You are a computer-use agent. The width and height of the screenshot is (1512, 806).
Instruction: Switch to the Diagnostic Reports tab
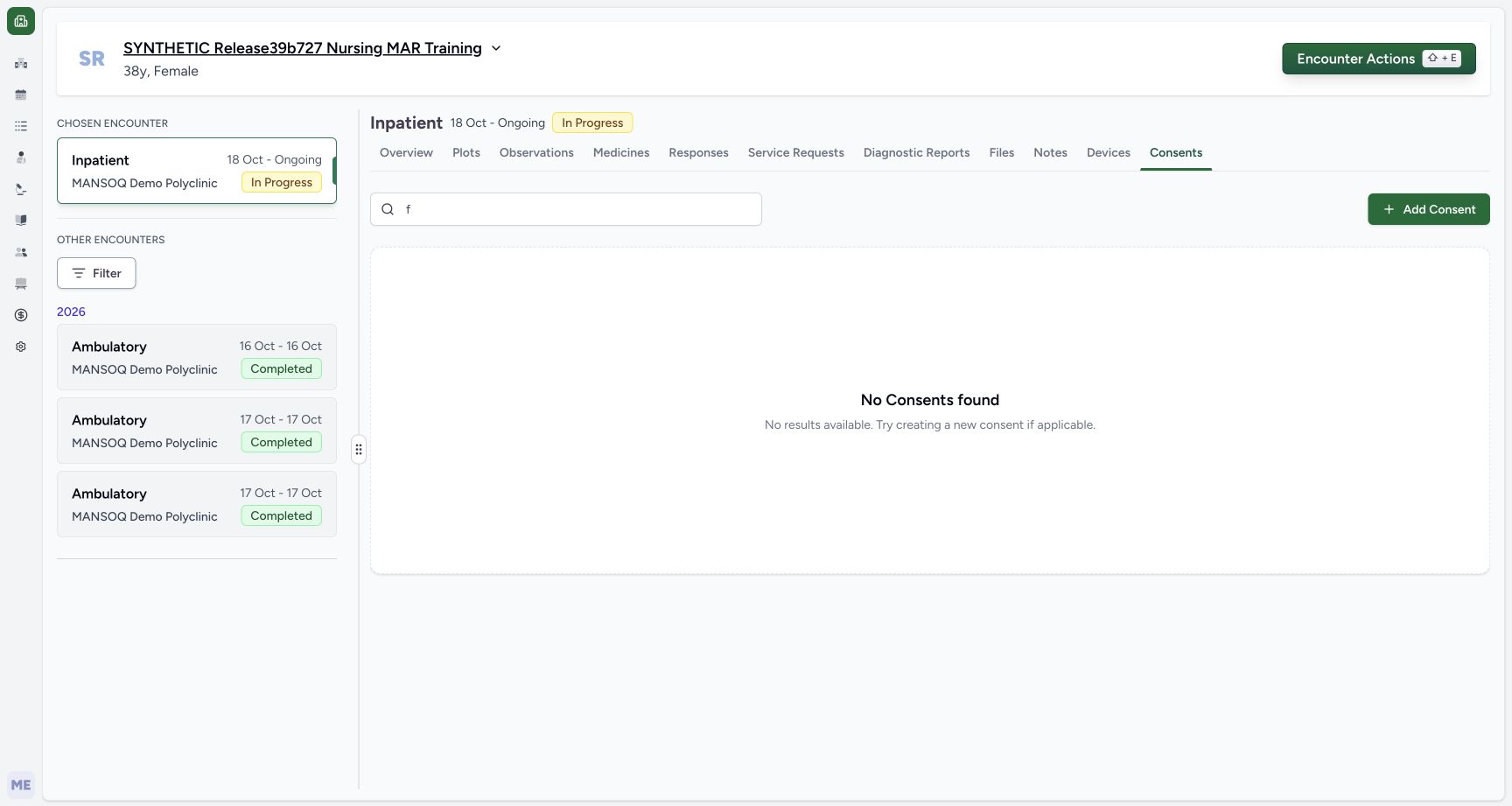coord(917,152)
